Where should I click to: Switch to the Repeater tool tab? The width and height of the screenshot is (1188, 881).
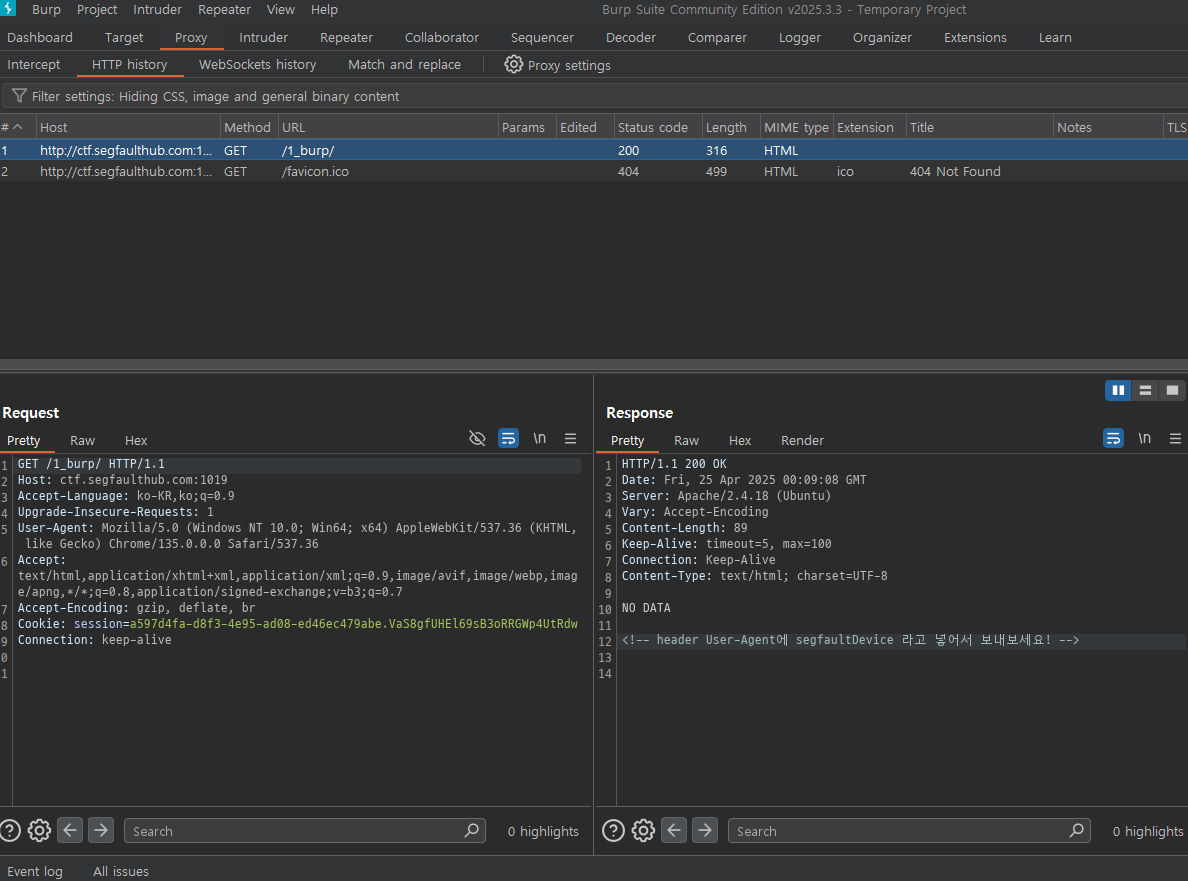click(x=346, y=37)
